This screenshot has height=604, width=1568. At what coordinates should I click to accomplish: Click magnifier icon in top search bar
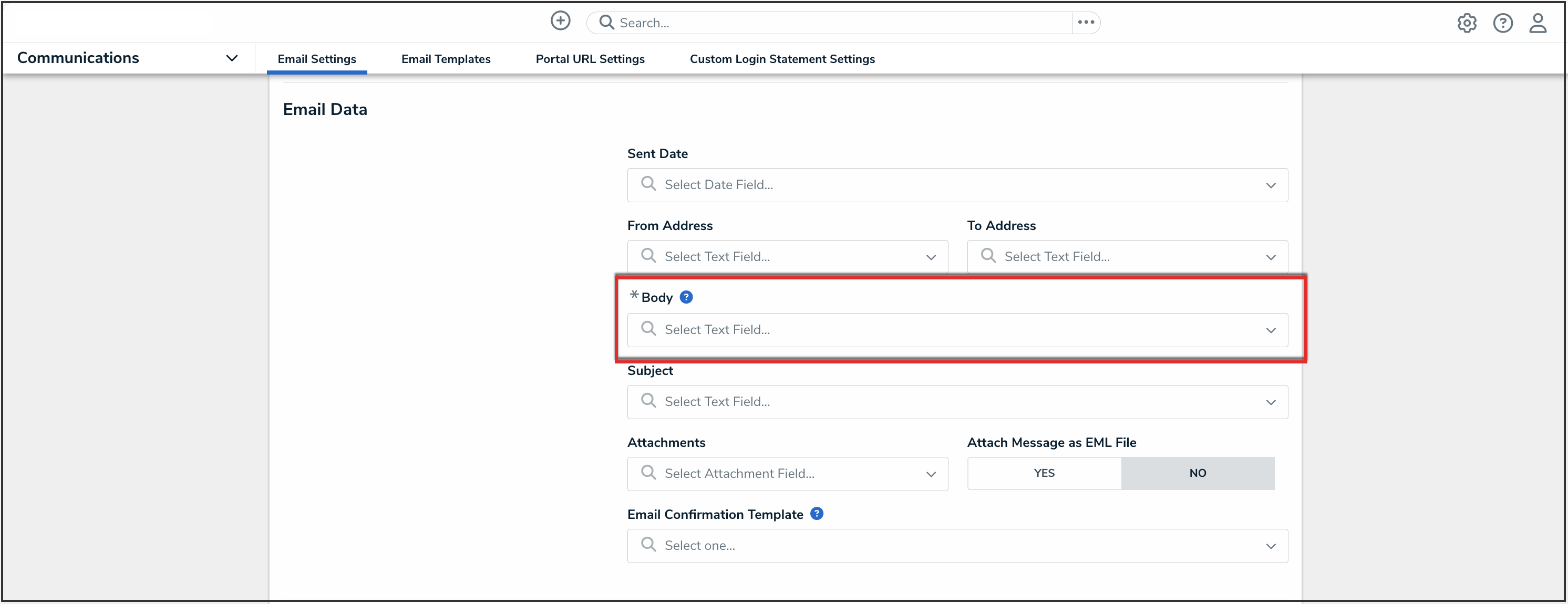(x=606, y=23)
